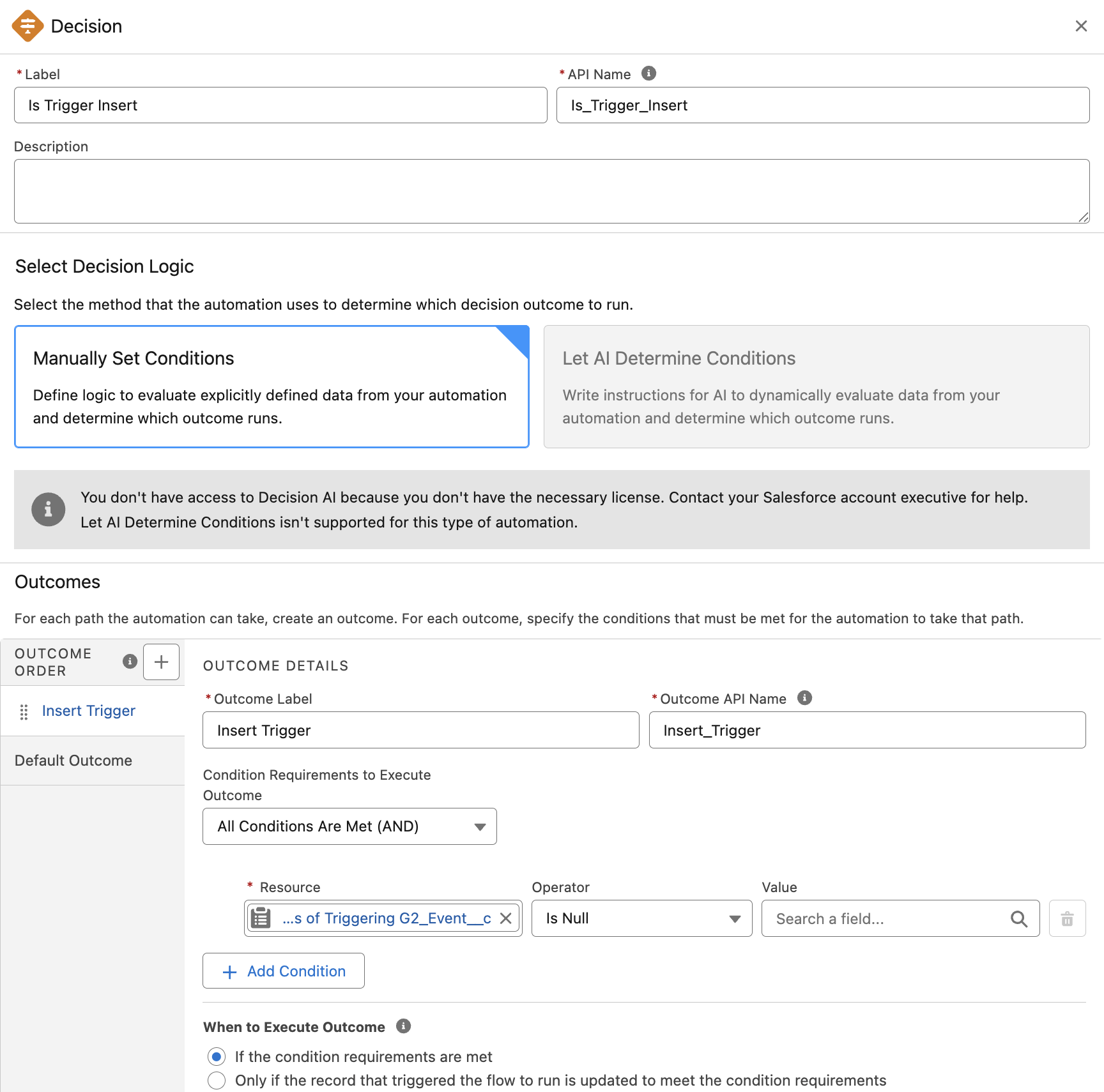Click into the Description text area
The width and height of the screenshot is (1104, 1092).
click(551, 191)
